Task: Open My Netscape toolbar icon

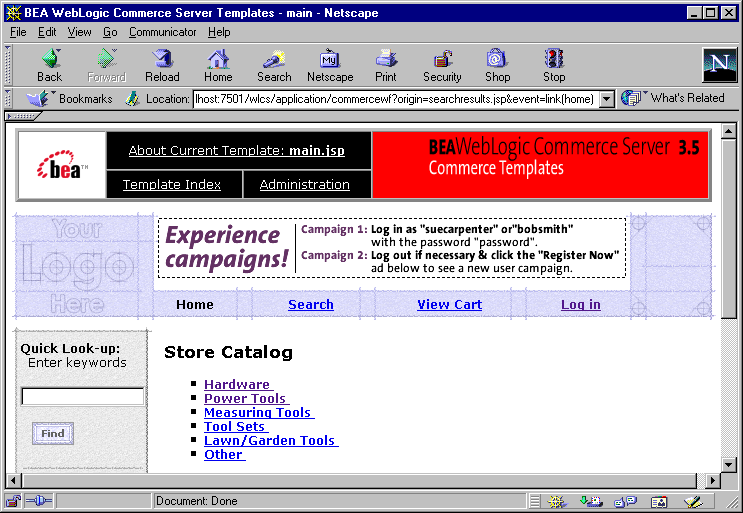Action: 330,65
